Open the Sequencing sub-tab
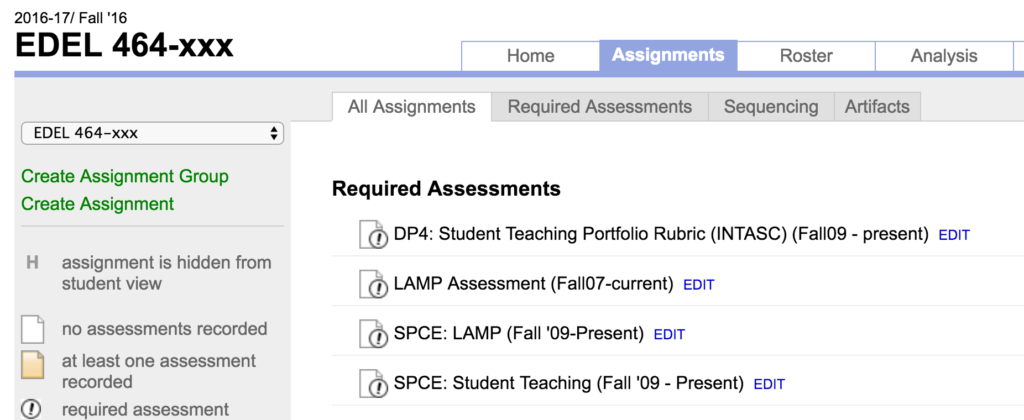The height and width of the screenshot is (420, 1024). click(770, 107)
